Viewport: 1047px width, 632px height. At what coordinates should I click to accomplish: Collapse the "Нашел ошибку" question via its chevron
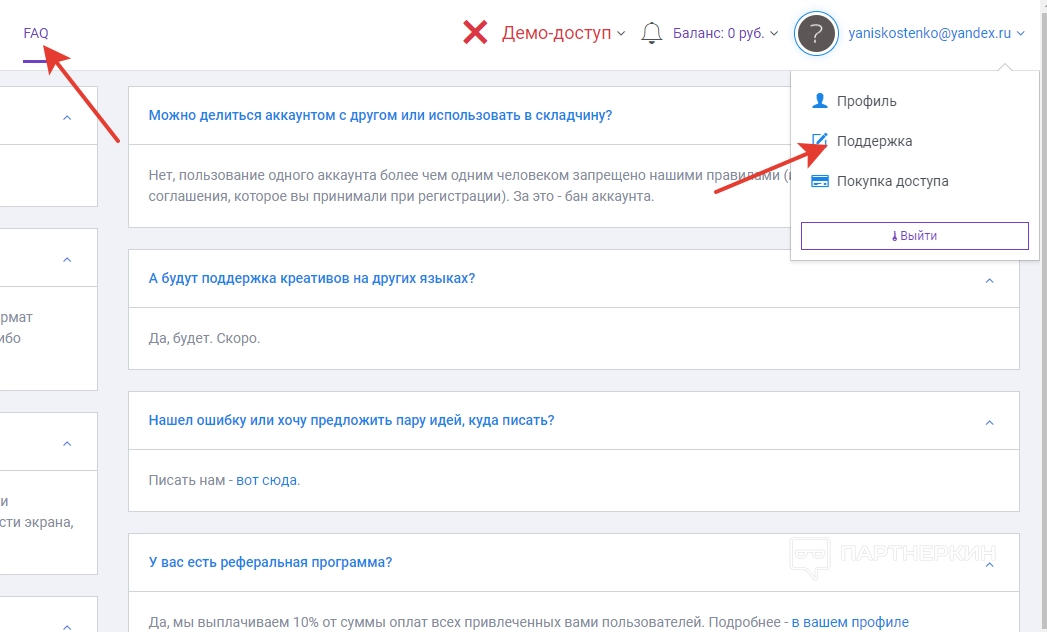989,423
